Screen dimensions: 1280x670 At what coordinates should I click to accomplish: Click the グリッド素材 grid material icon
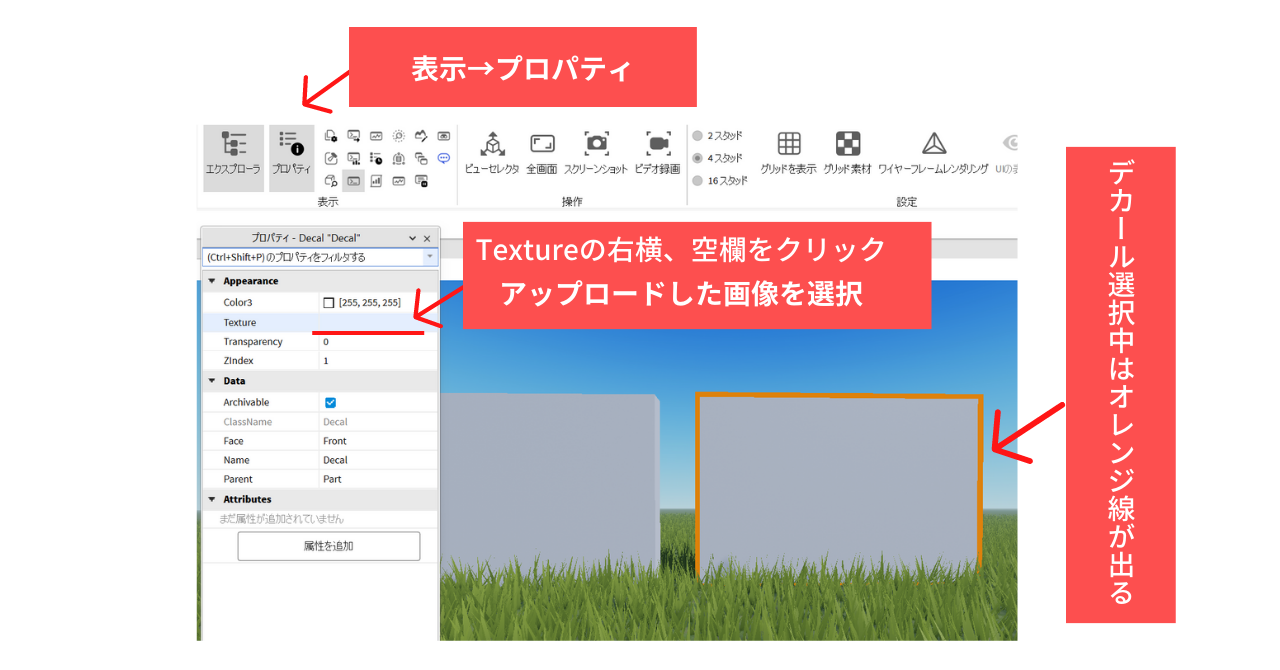click(848, 153)
